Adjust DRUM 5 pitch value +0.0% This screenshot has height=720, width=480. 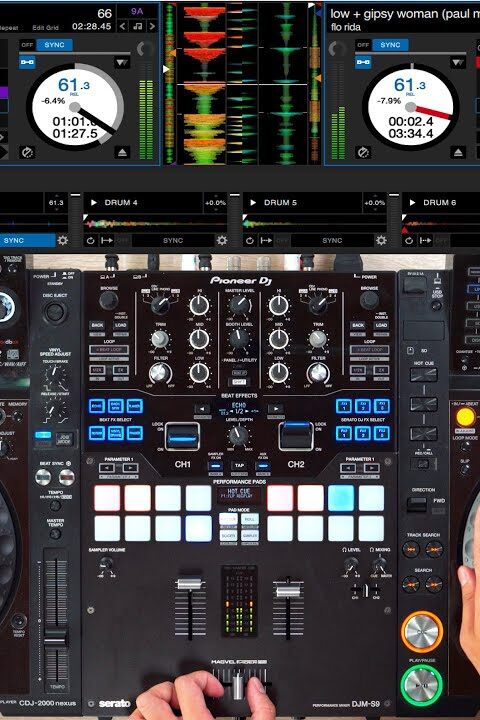click(x=374, y=202)
